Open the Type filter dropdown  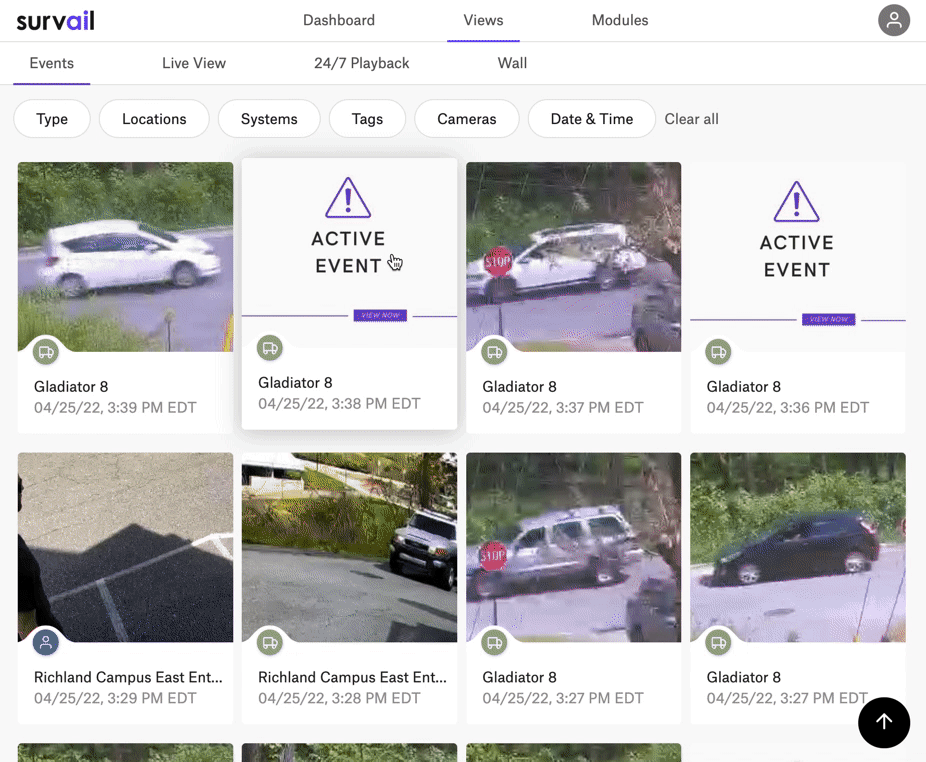coord(52,119)
